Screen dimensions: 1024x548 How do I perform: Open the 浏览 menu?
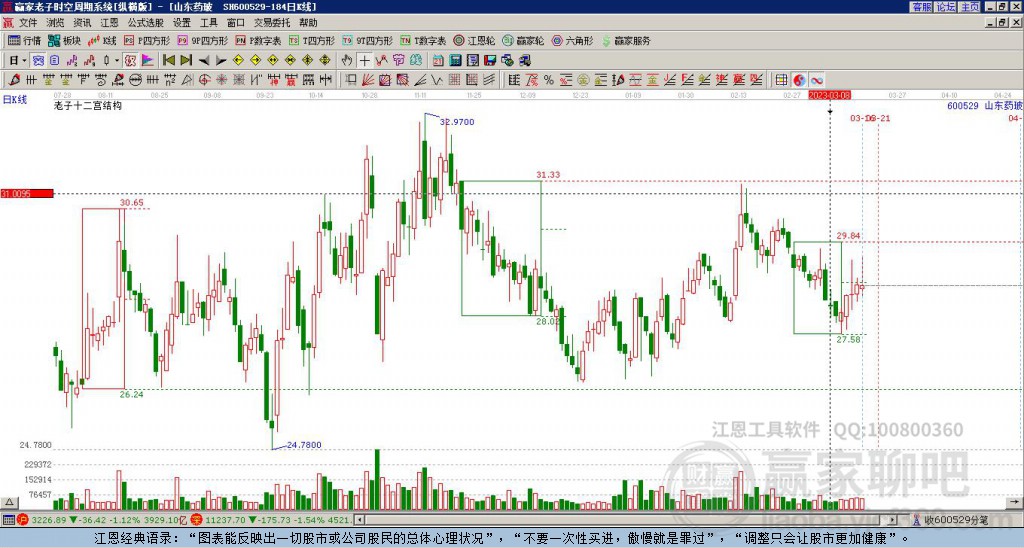pos(55,23)
